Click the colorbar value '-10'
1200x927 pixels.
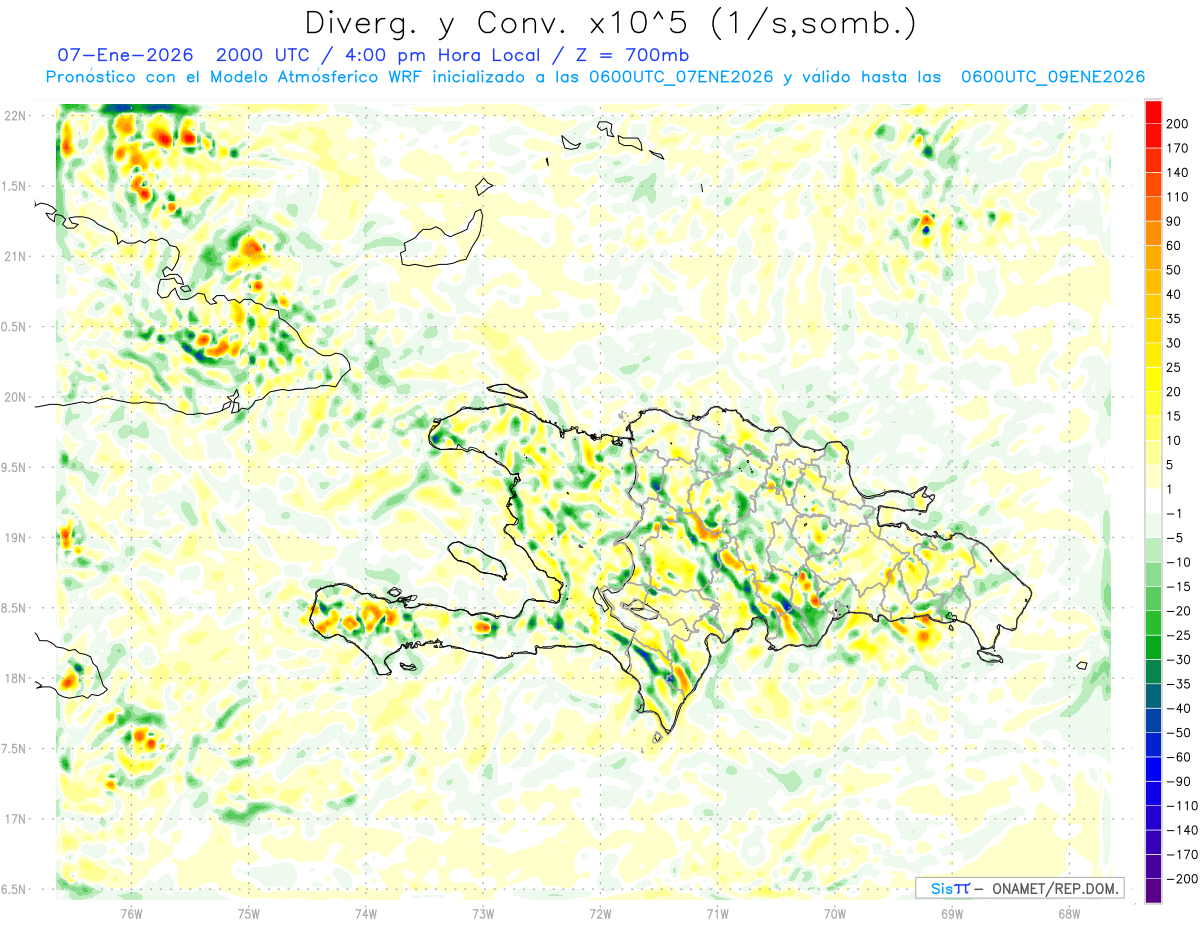pyautogui.click(x=1179, y=562)
